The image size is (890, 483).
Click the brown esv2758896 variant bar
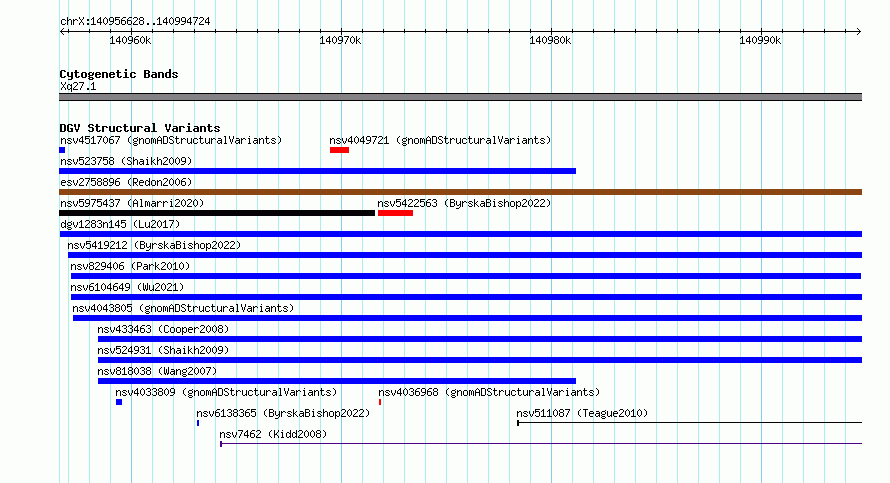460,192
